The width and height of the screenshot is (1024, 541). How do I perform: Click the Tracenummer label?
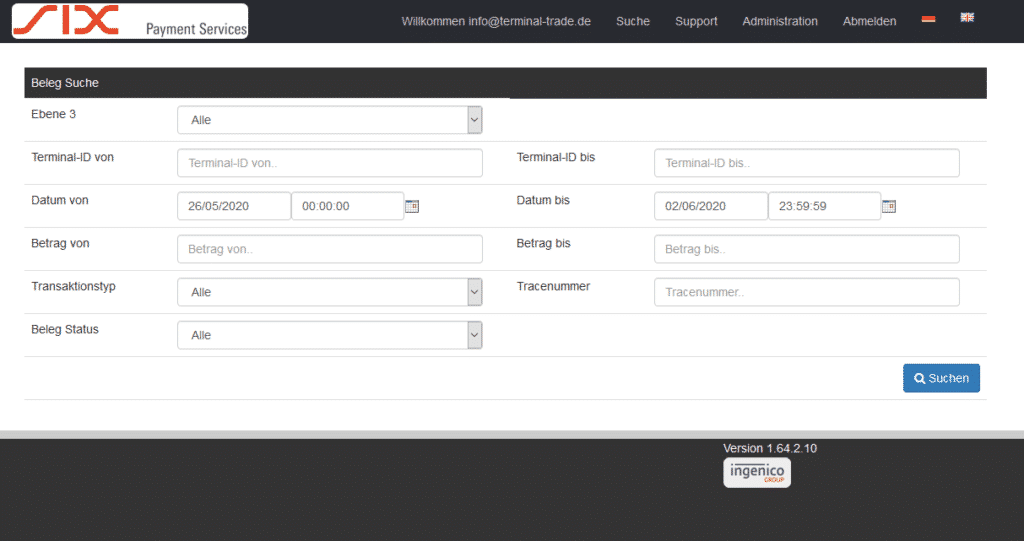553,286
